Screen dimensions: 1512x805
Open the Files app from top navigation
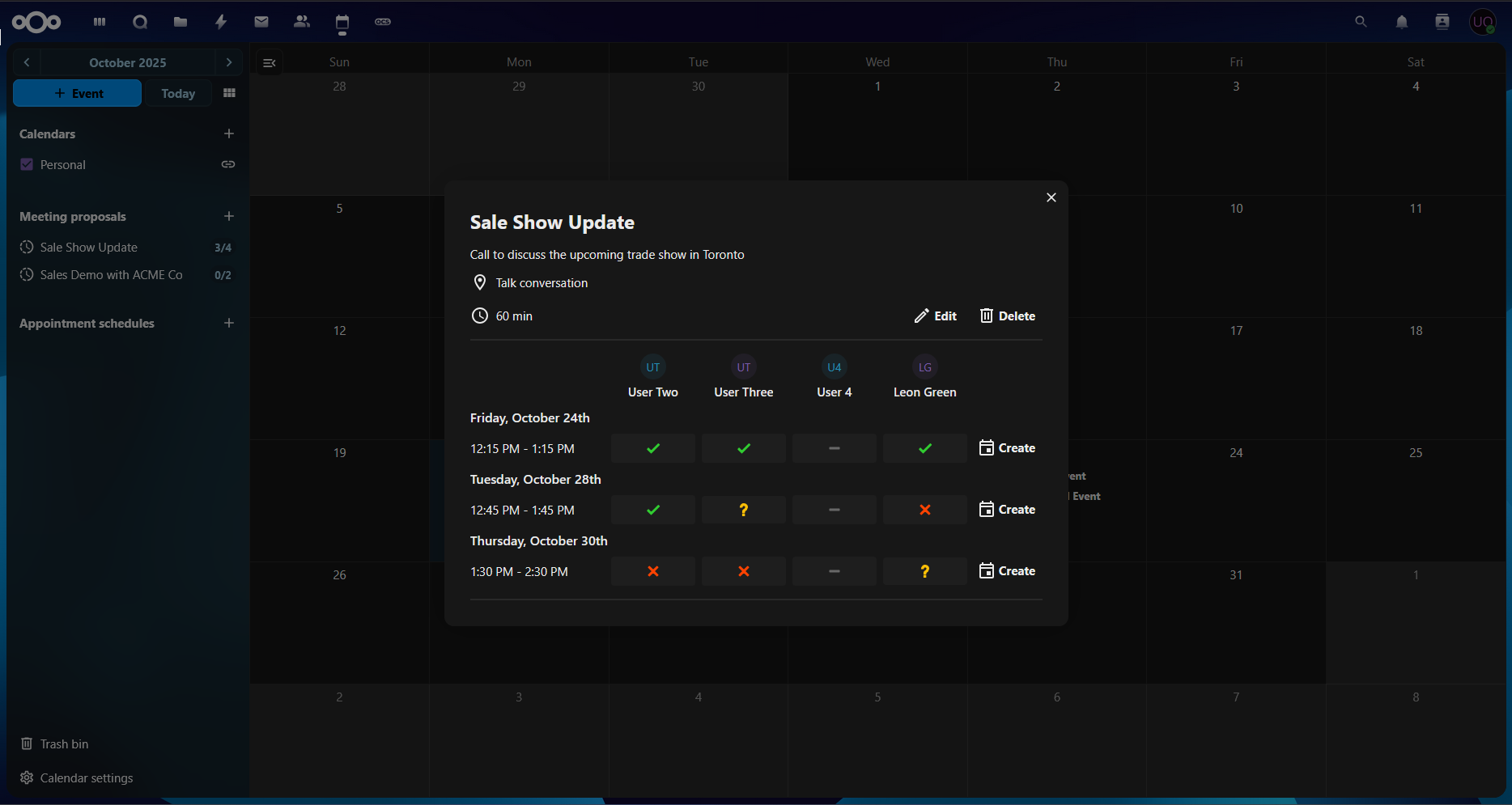pos(180,22)
